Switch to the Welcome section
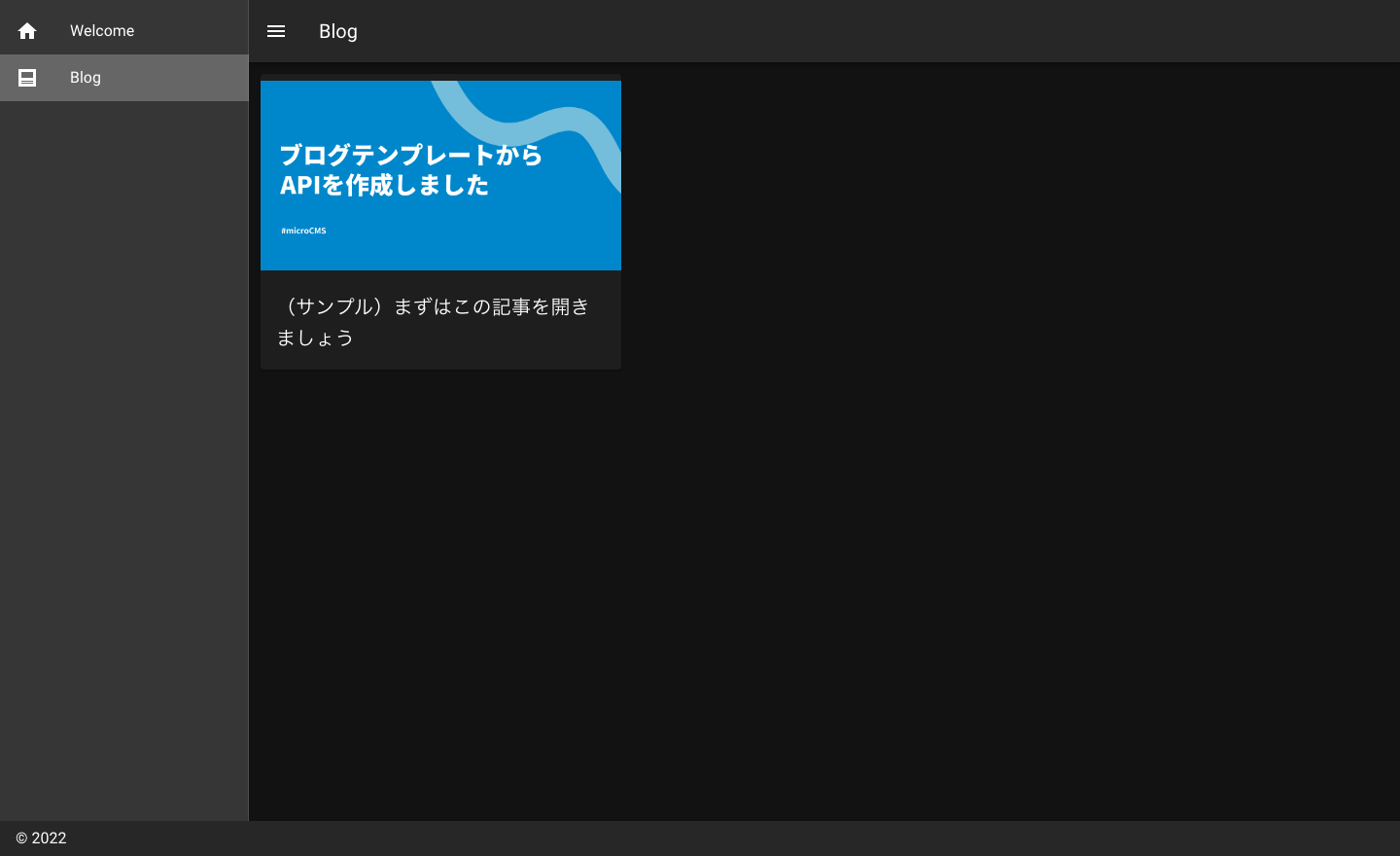1400x856 pixels. [101, 30]
